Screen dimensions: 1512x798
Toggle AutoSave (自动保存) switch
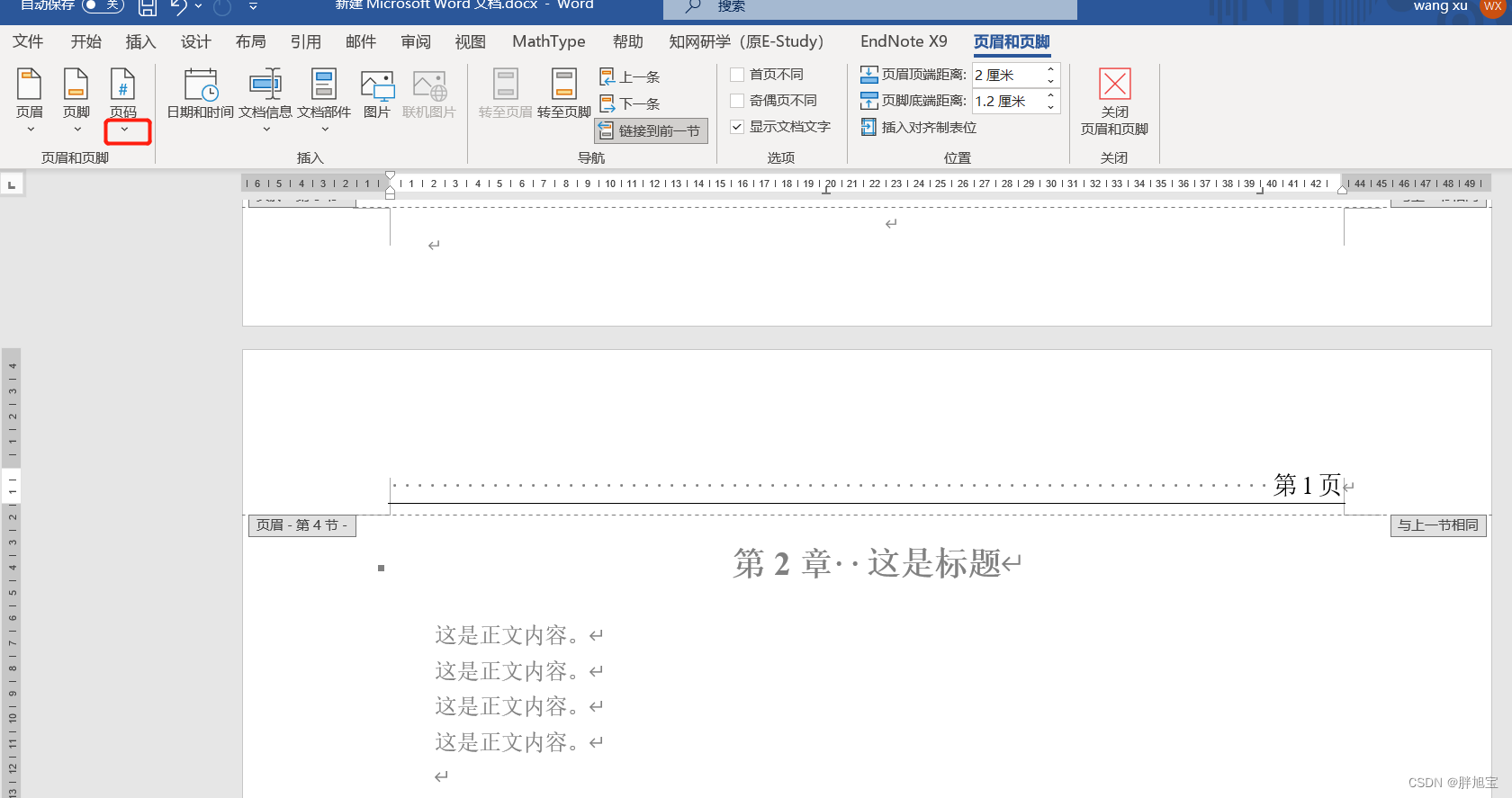103,5
